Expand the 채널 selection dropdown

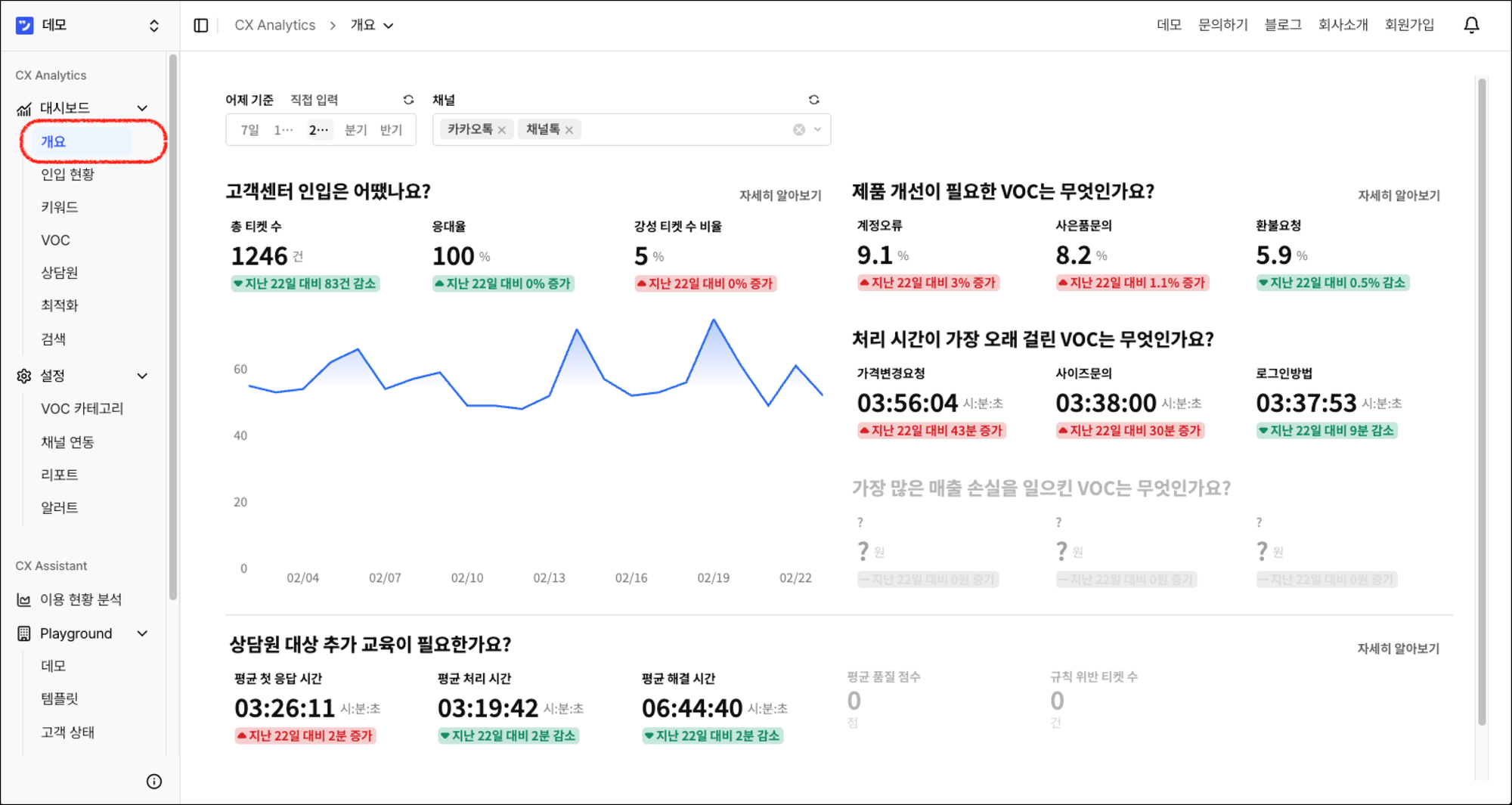pyautogui.click(x=816, y=129)
